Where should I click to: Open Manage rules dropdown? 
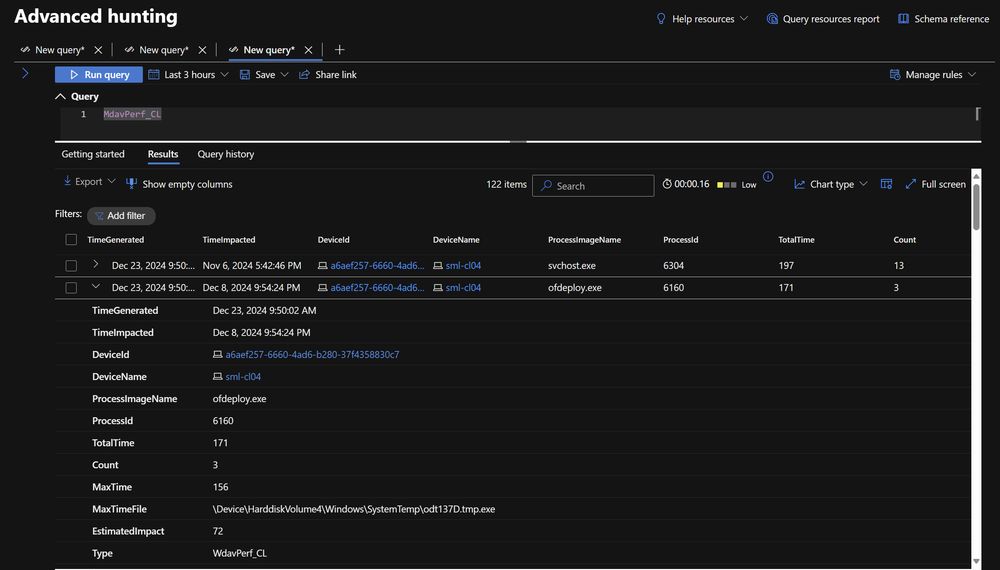tap(932, 75)
